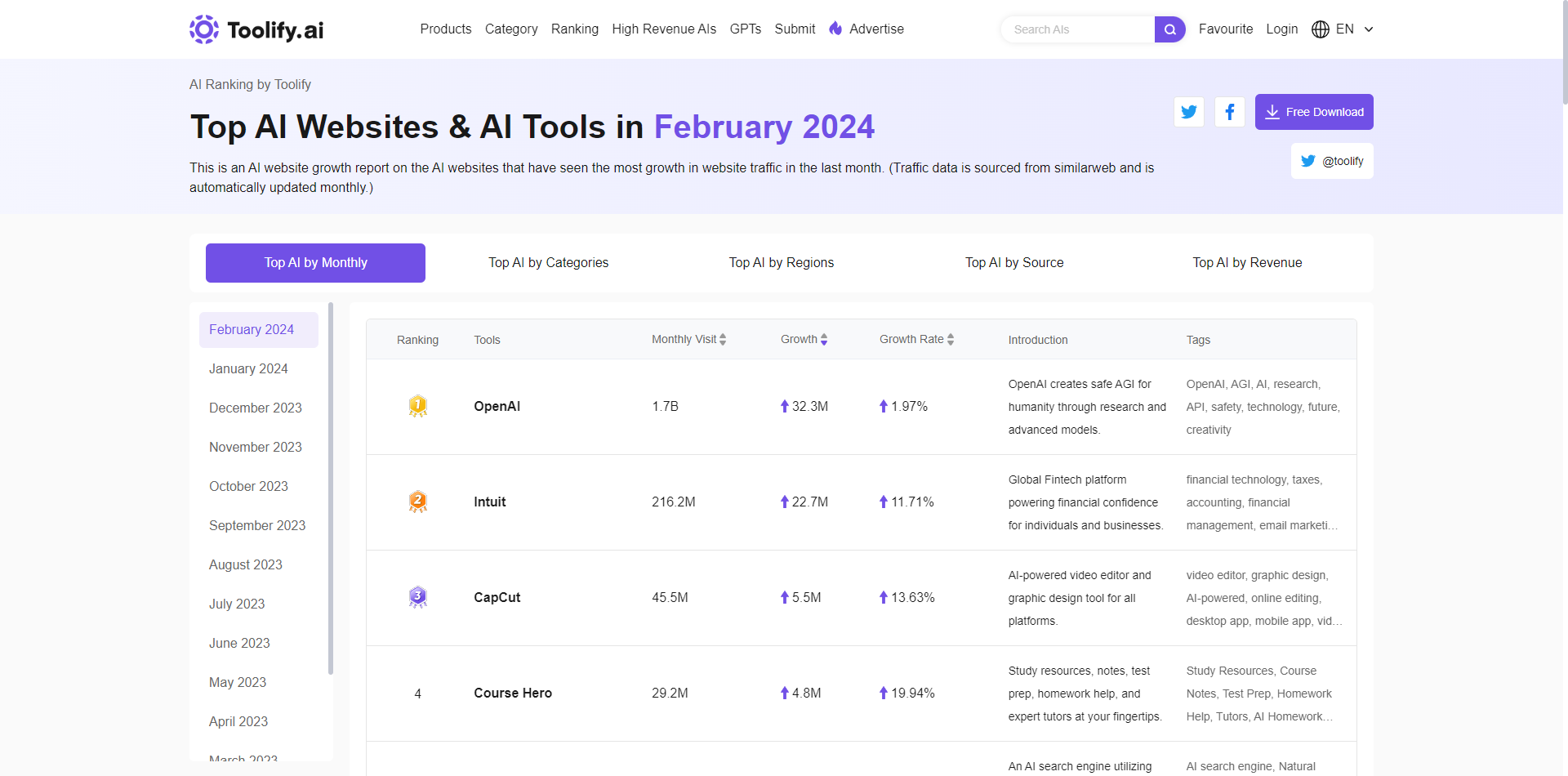1568x776 pixels.
Task: Click the flame icon beside Advertise
Action: tap(835, 29)
